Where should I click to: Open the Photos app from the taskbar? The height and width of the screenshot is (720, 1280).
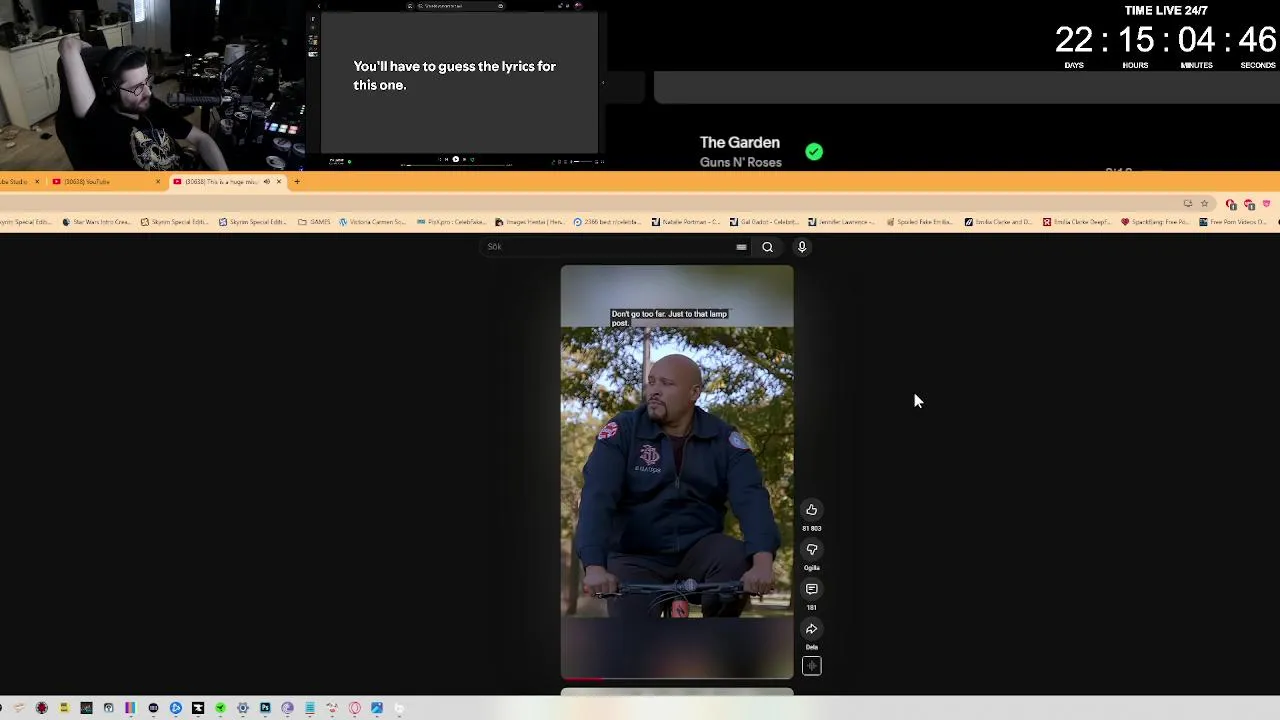(x=376, y=708)
